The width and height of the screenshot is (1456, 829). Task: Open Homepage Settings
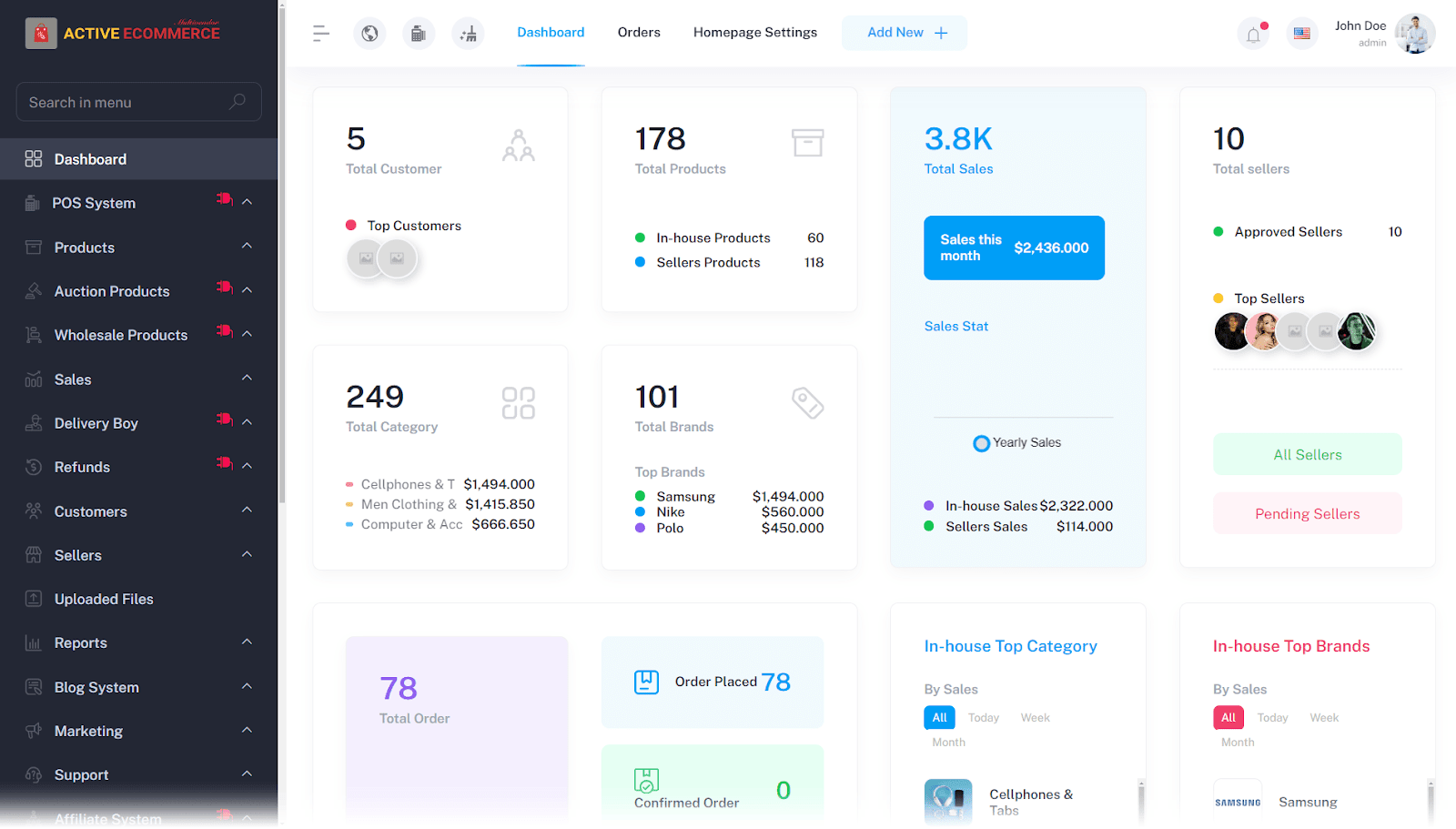[754, 32]
